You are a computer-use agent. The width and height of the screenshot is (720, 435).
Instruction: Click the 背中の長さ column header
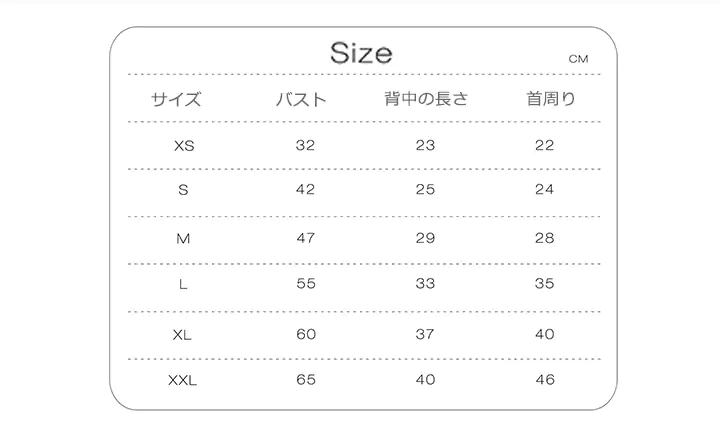tap(425, 99)
